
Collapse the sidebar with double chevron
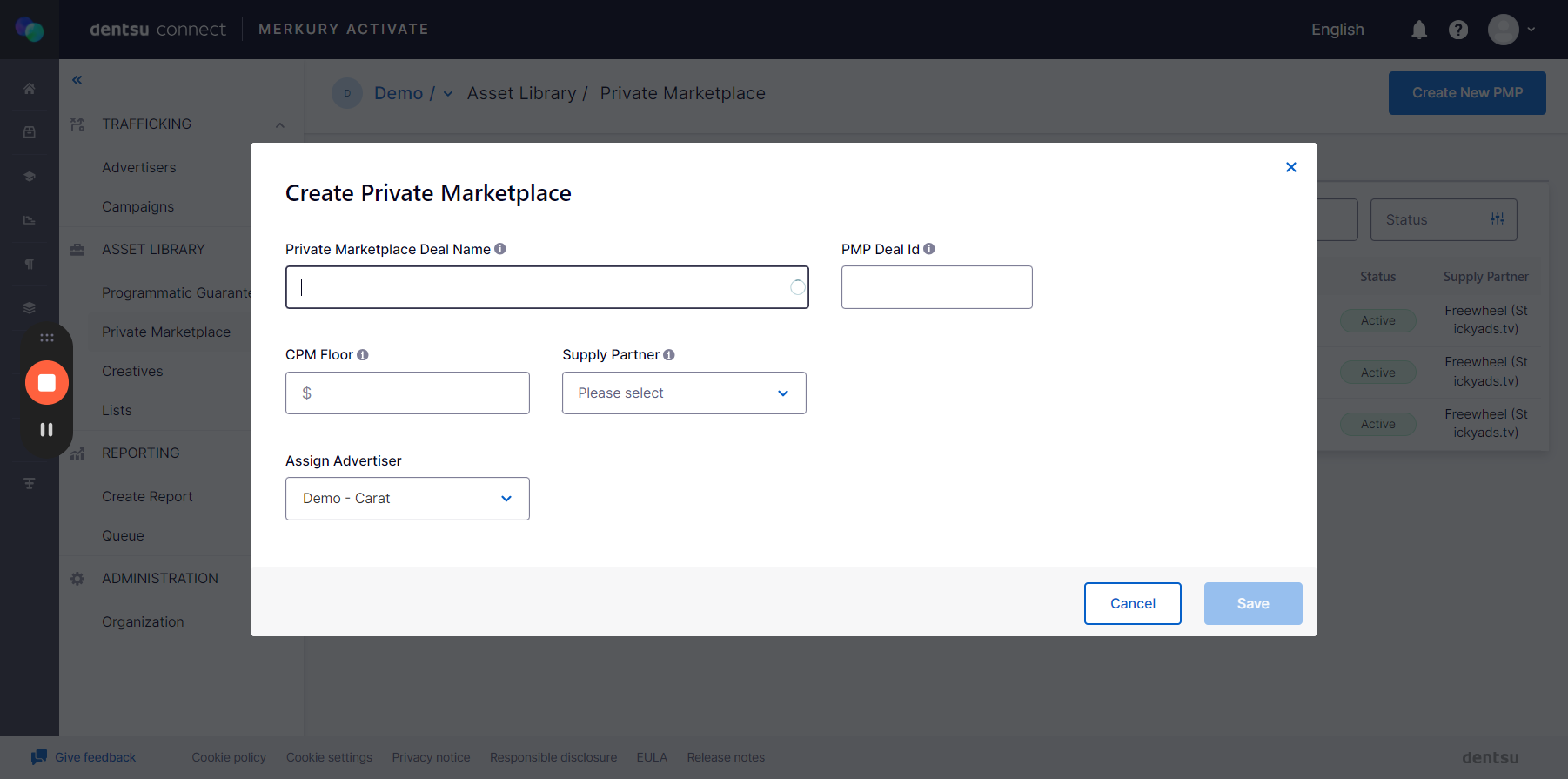click(x=77, y=80)
